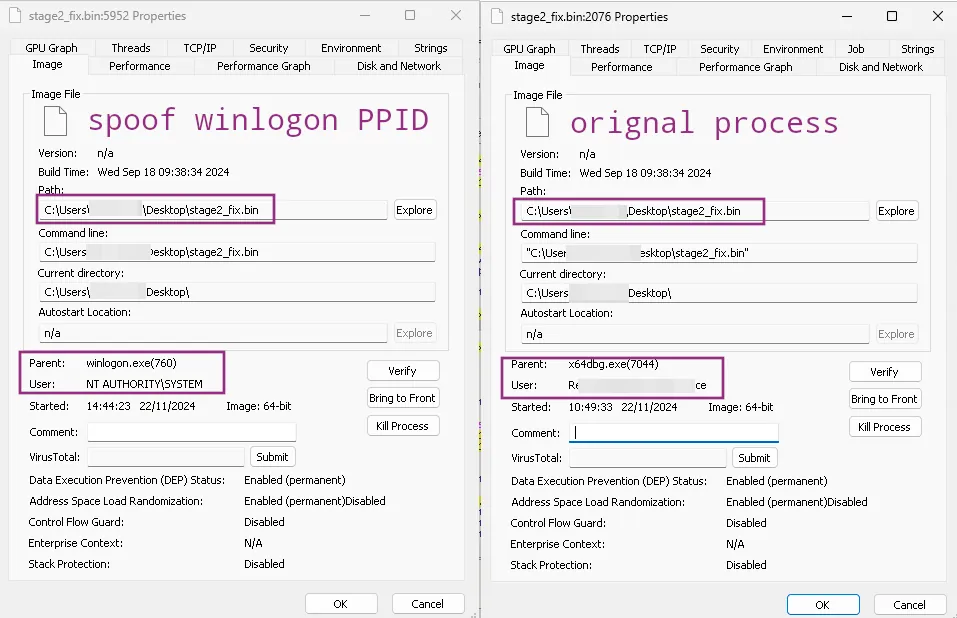
Task: Bring process 2076 to front
Action: 884,400
